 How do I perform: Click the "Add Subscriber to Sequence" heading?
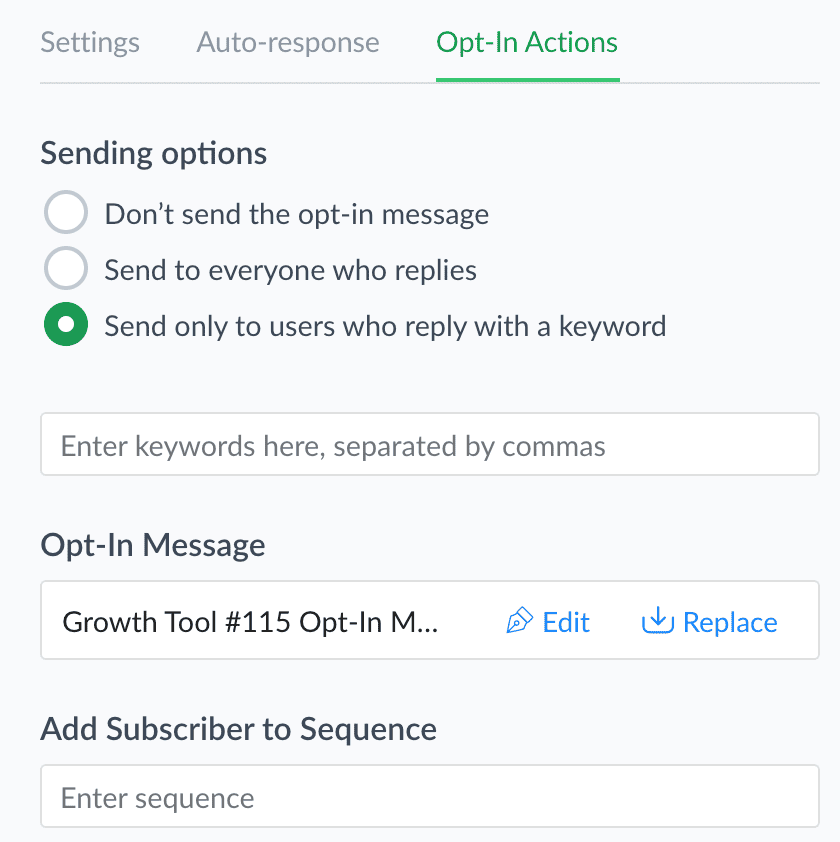[x=239, y=729]
